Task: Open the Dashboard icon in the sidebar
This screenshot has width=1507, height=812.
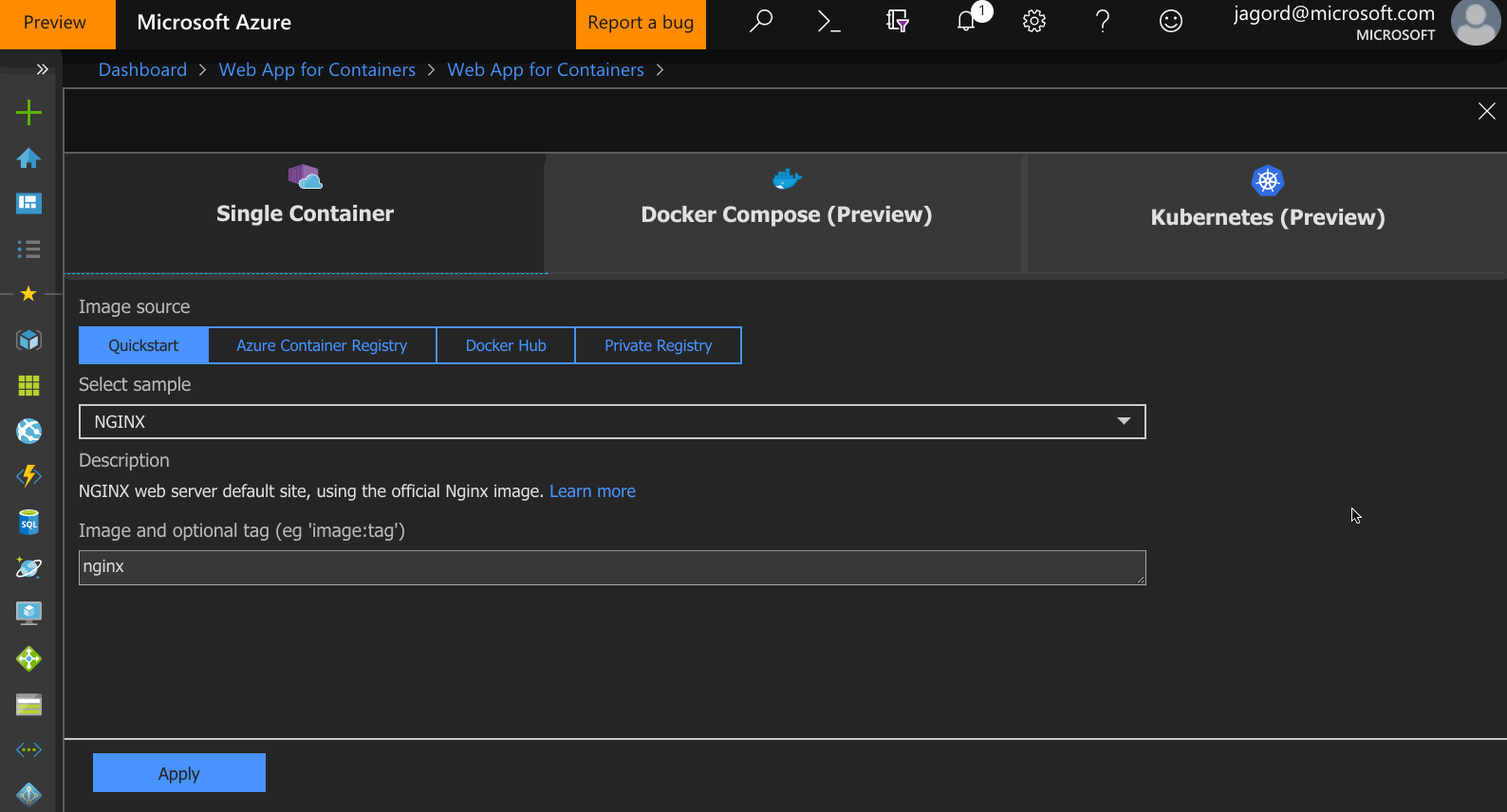Action: (28, 203)
